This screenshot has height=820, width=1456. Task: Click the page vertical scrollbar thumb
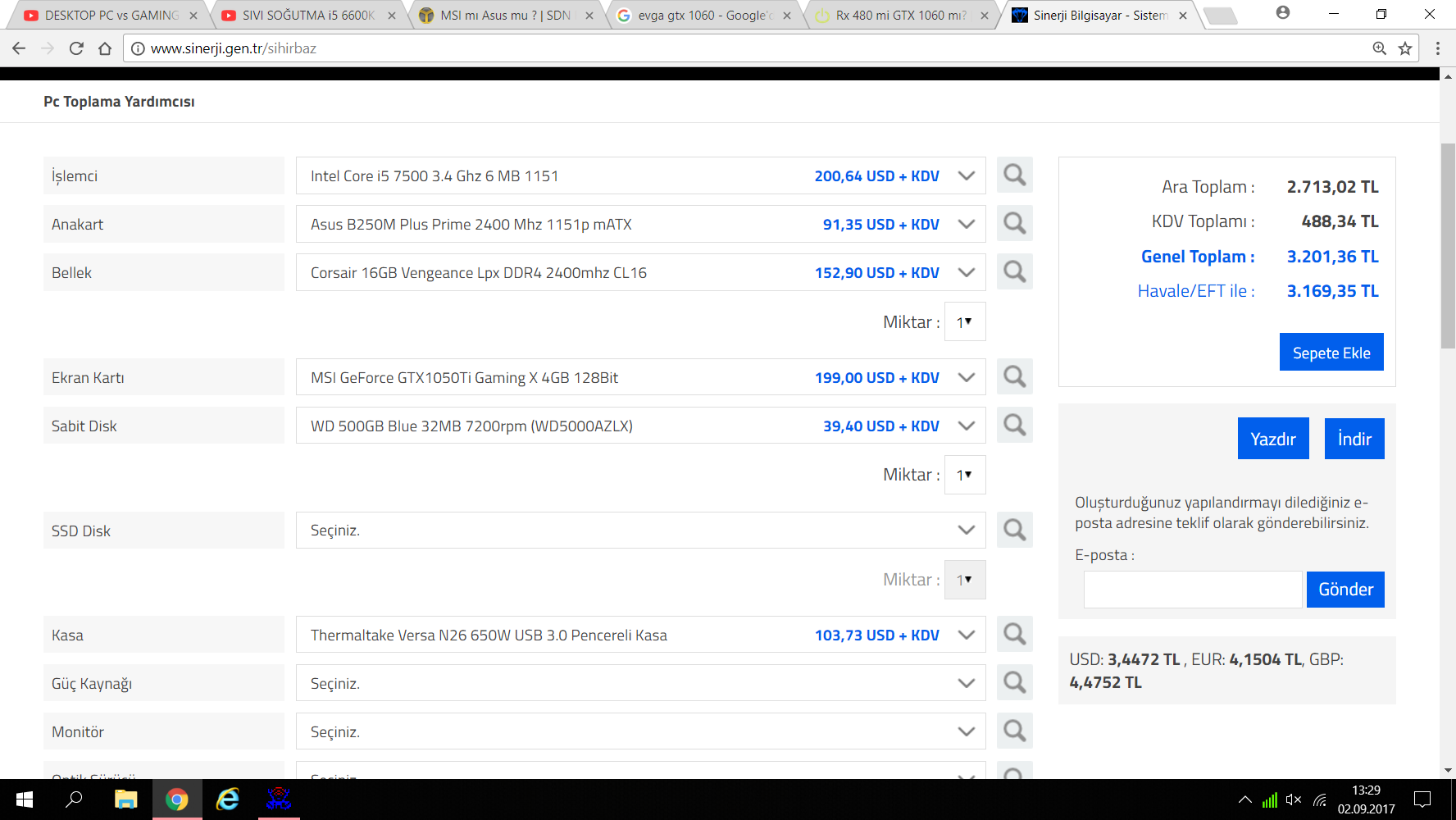tap(1448, 246)
